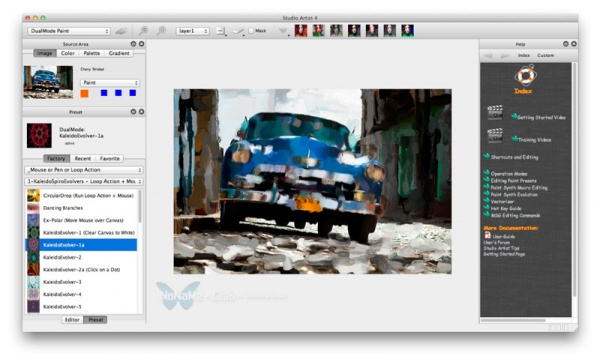Enable the Mask checkbox
Image resolution: width=600 pixels, height=362 pixels.
click(x=251, y=31)
